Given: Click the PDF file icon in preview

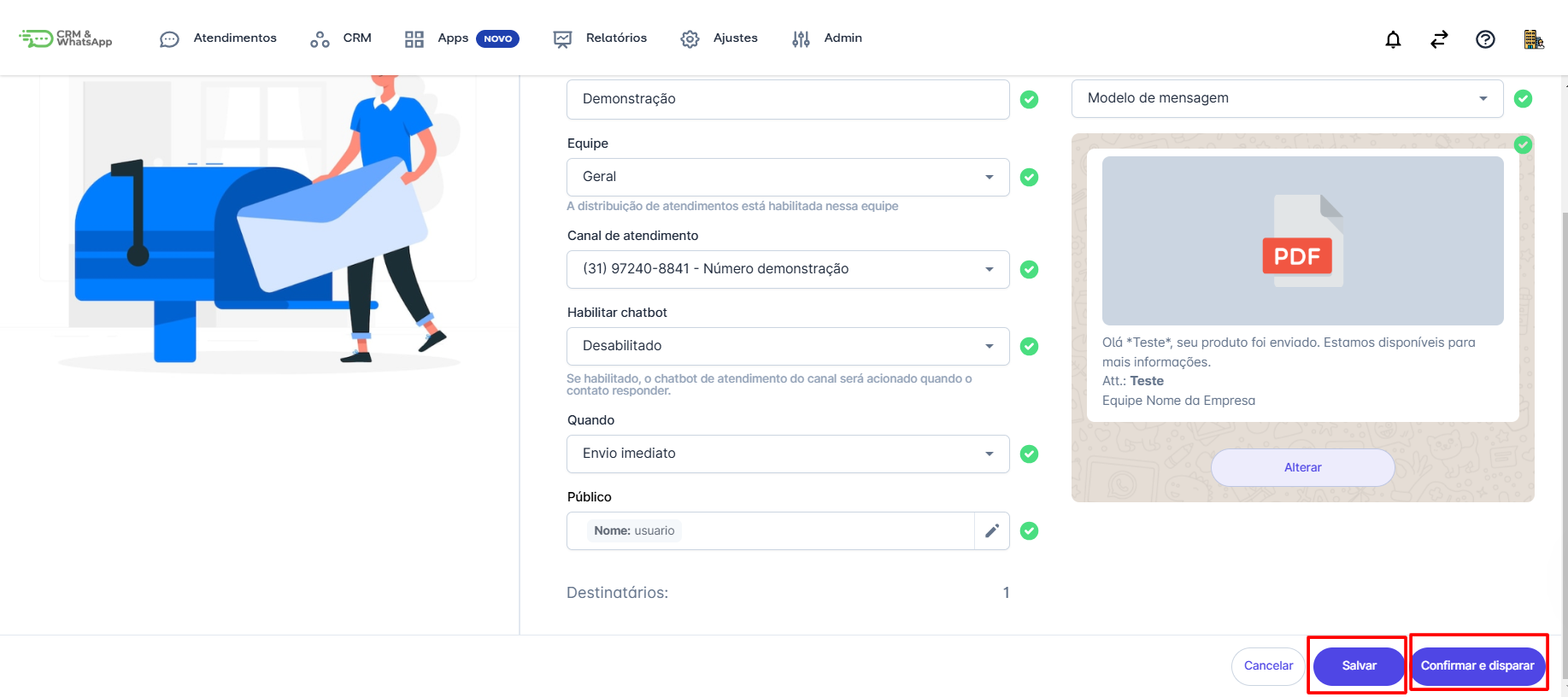Looking at the screenshot, I should coord(1301,242).
